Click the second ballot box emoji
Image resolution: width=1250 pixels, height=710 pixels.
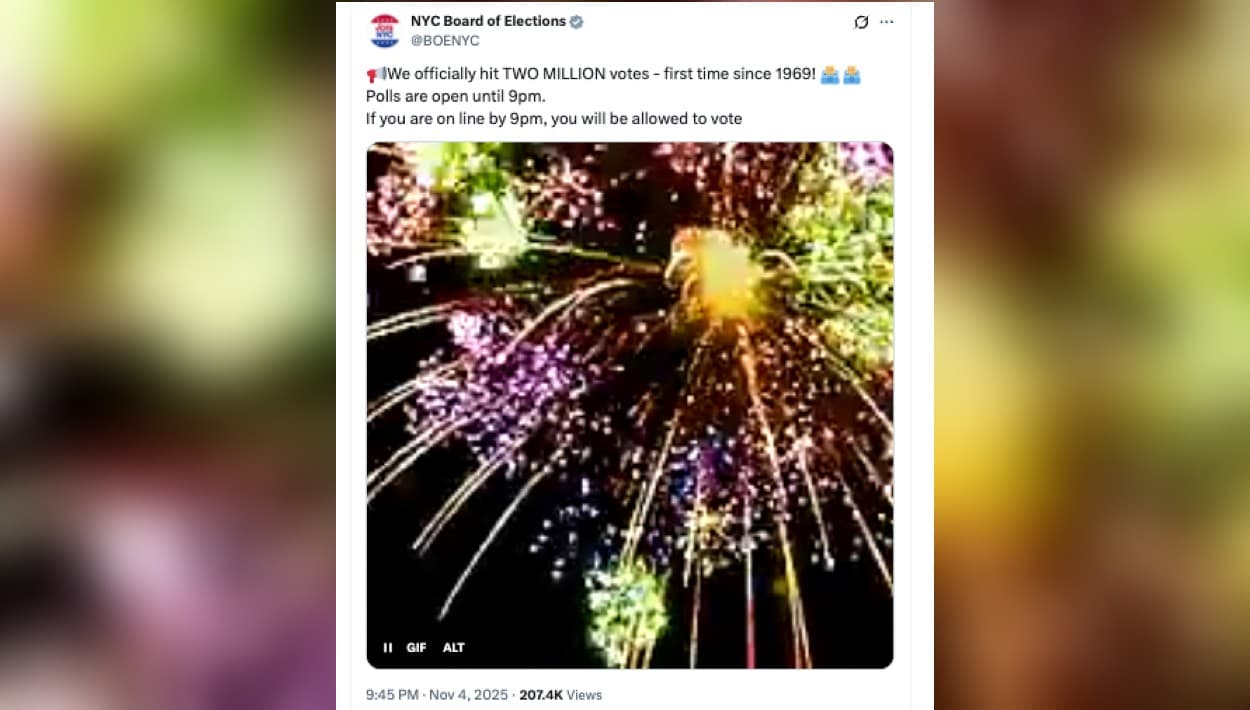[x=852, y=75]
